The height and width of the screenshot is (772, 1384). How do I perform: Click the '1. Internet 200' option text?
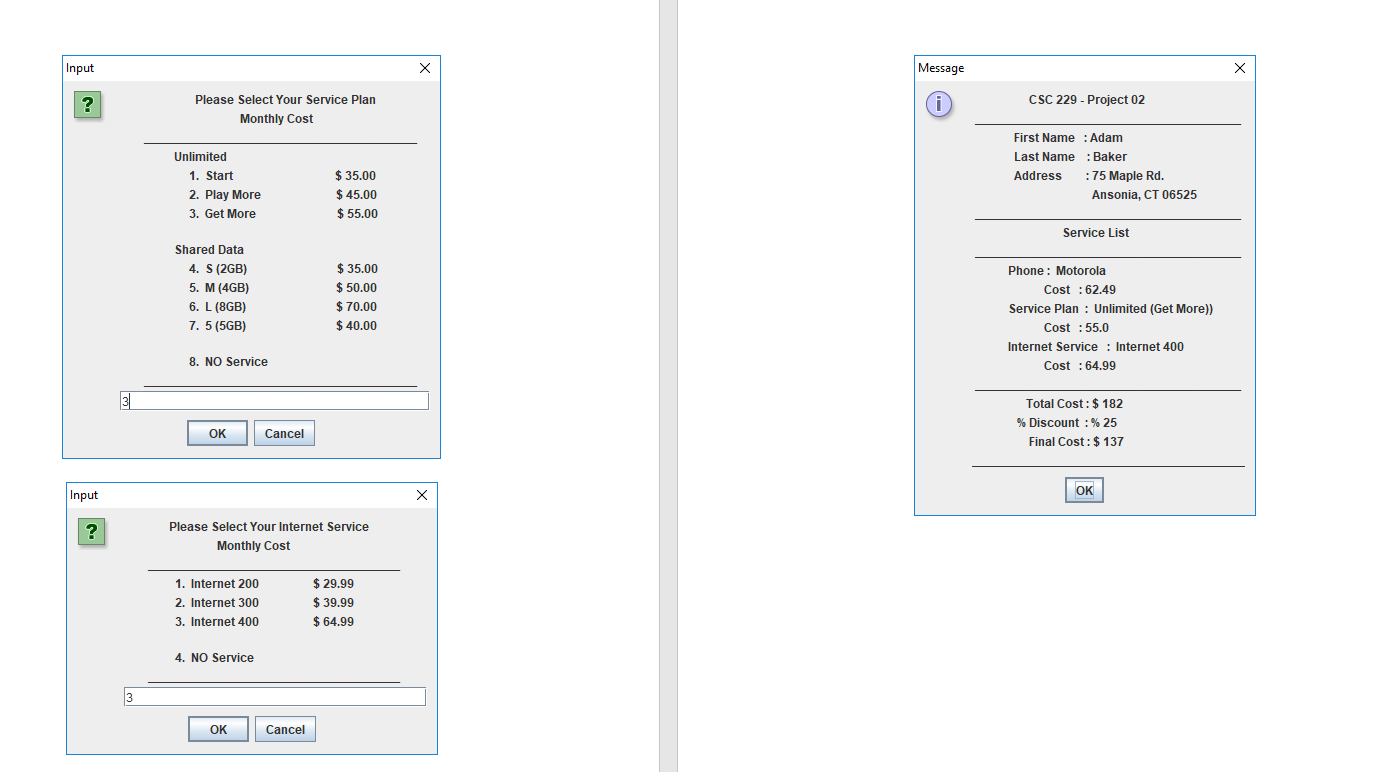[217, 584]
